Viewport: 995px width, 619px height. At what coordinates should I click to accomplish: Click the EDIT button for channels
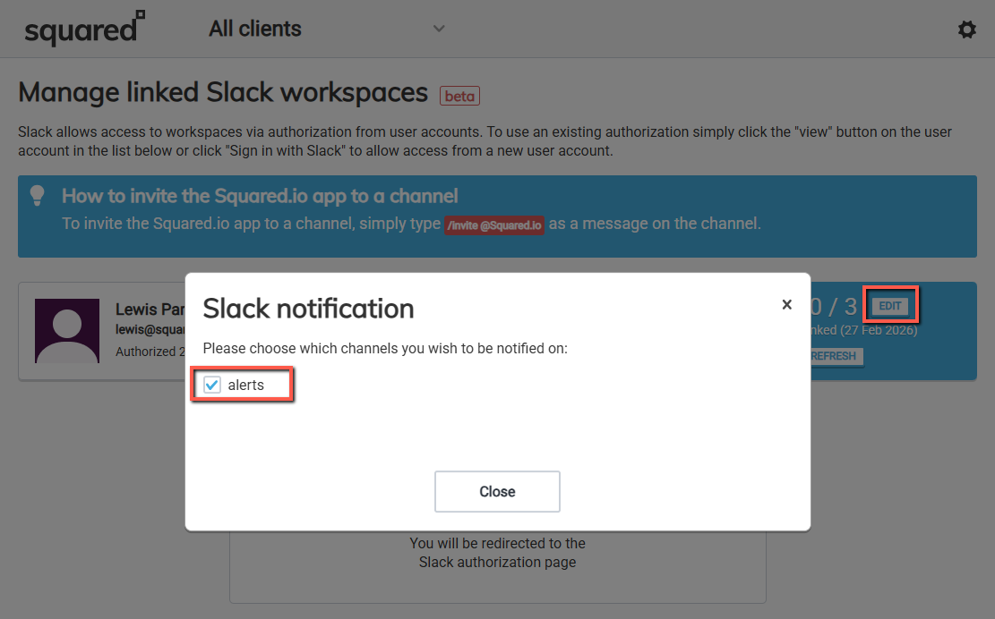889,306
